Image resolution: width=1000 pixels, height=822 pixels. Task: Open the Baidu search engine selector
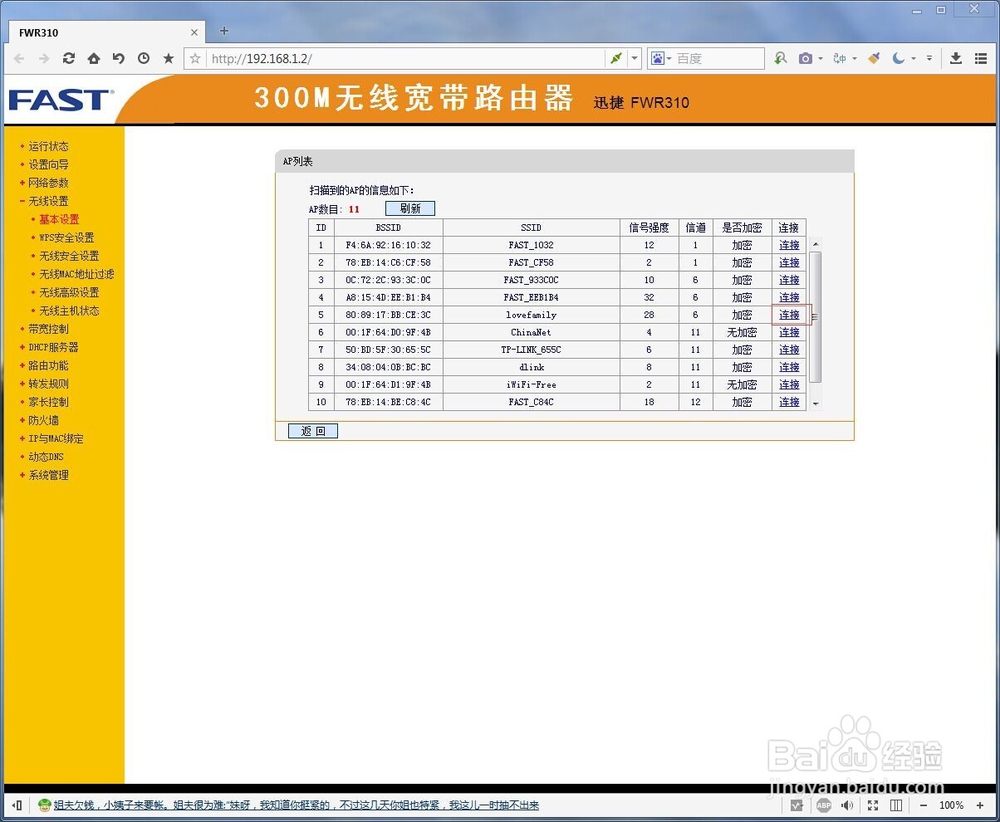tap(661, 59)
